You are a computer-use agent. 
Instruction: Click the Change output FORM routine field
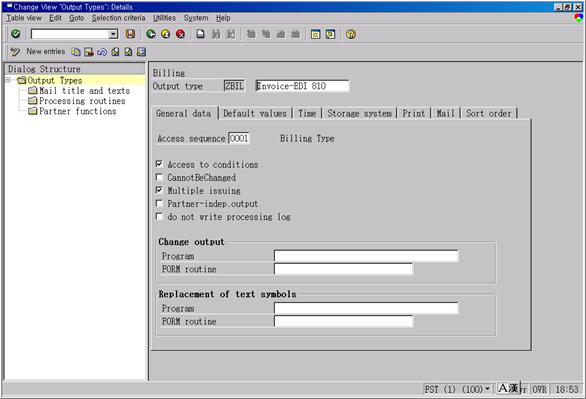tap(343, 269)
